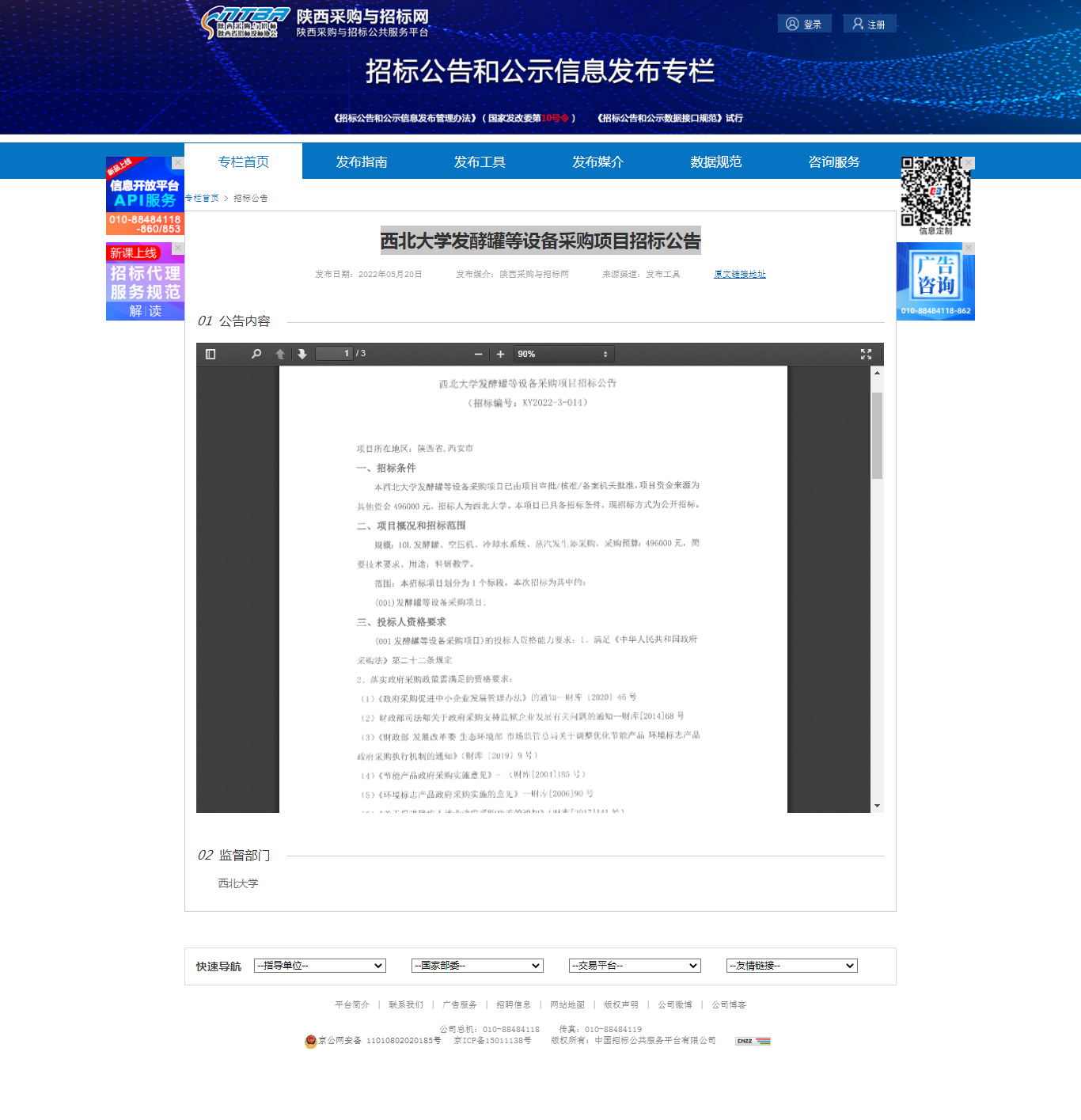This screenshot has width=1081, height=1120.
Task: Close the API服务 floating ad
Action: [178, 163]
